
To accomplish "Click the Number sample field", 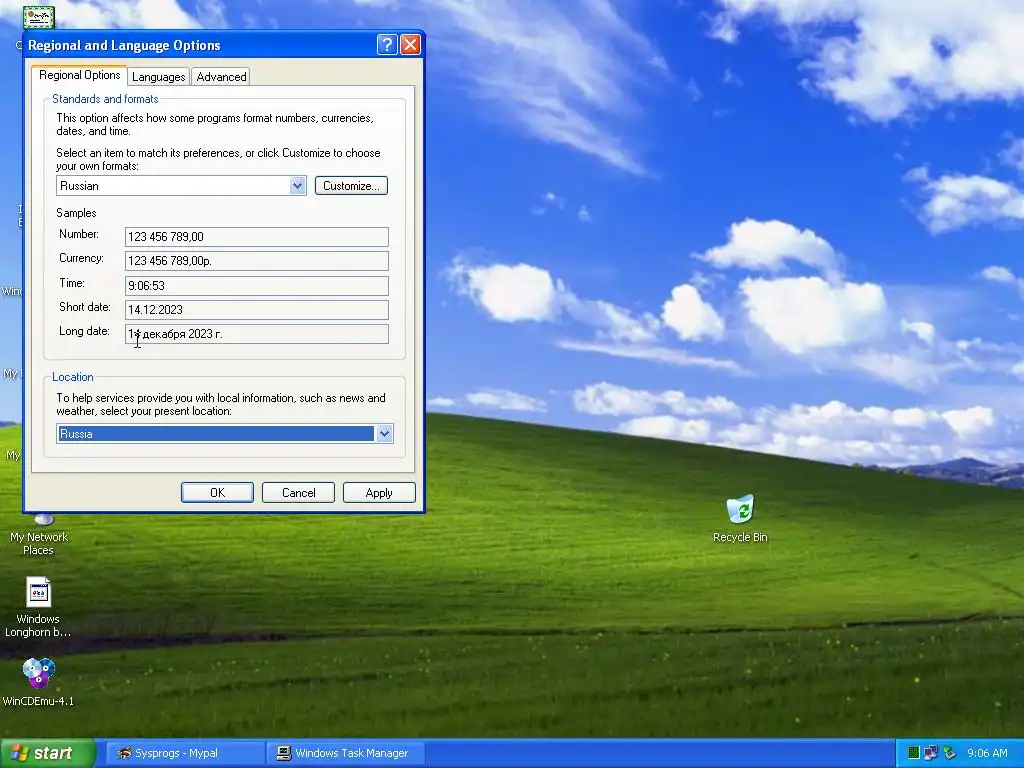I will point(257,236).
